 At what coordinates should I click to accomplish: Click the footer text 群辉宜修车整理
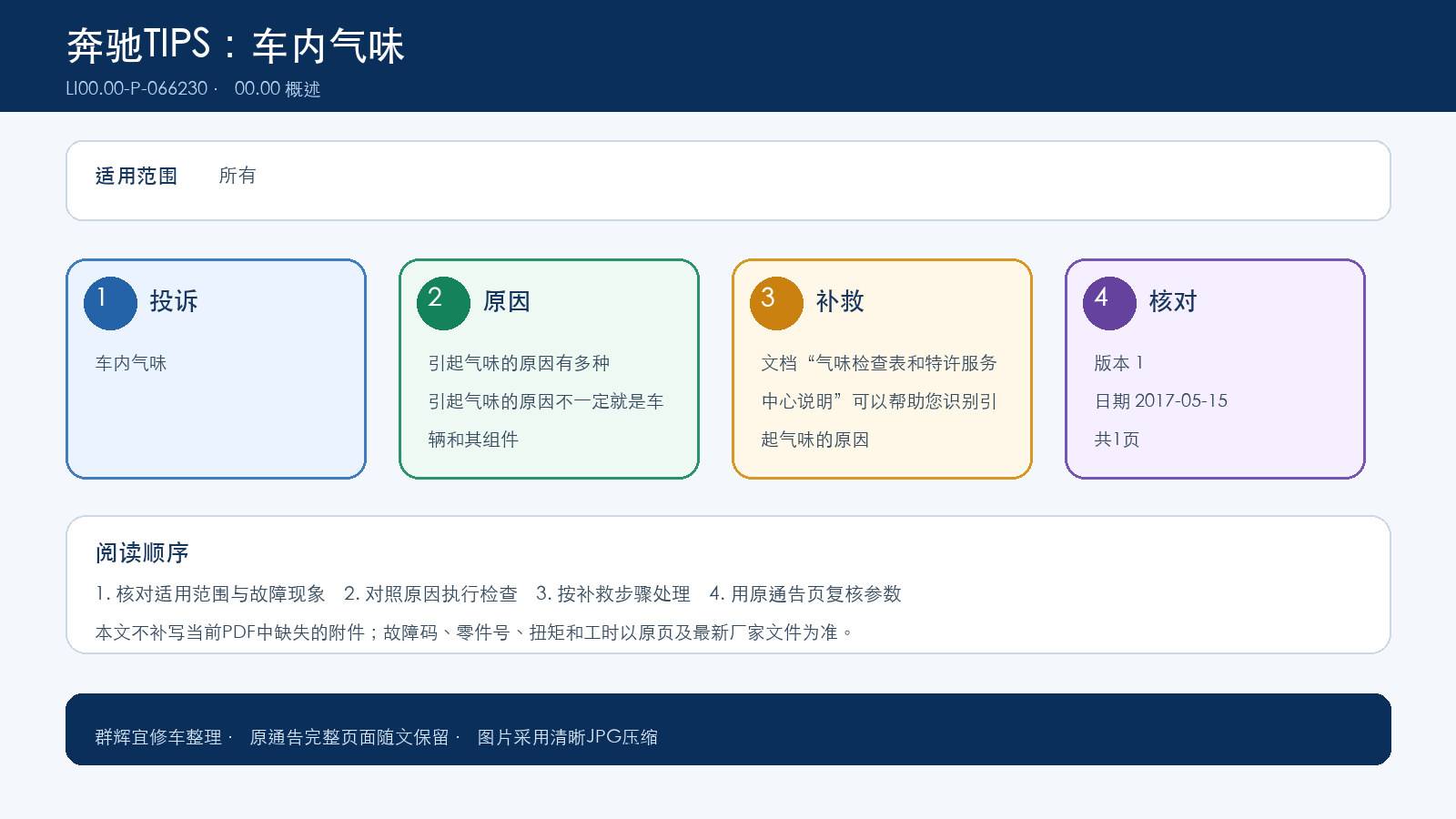coord(158,737)
